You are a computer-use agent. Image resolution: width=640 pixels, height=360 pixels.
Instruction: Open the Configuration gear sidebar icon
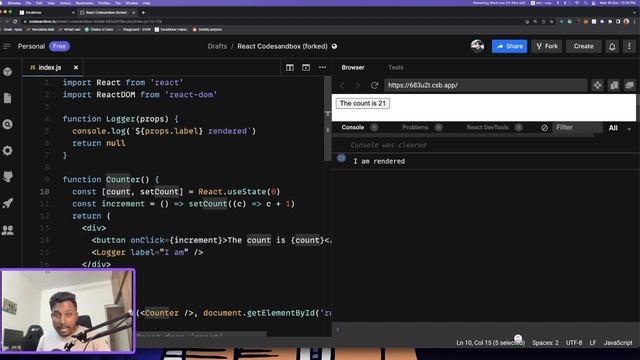(8, 151)
